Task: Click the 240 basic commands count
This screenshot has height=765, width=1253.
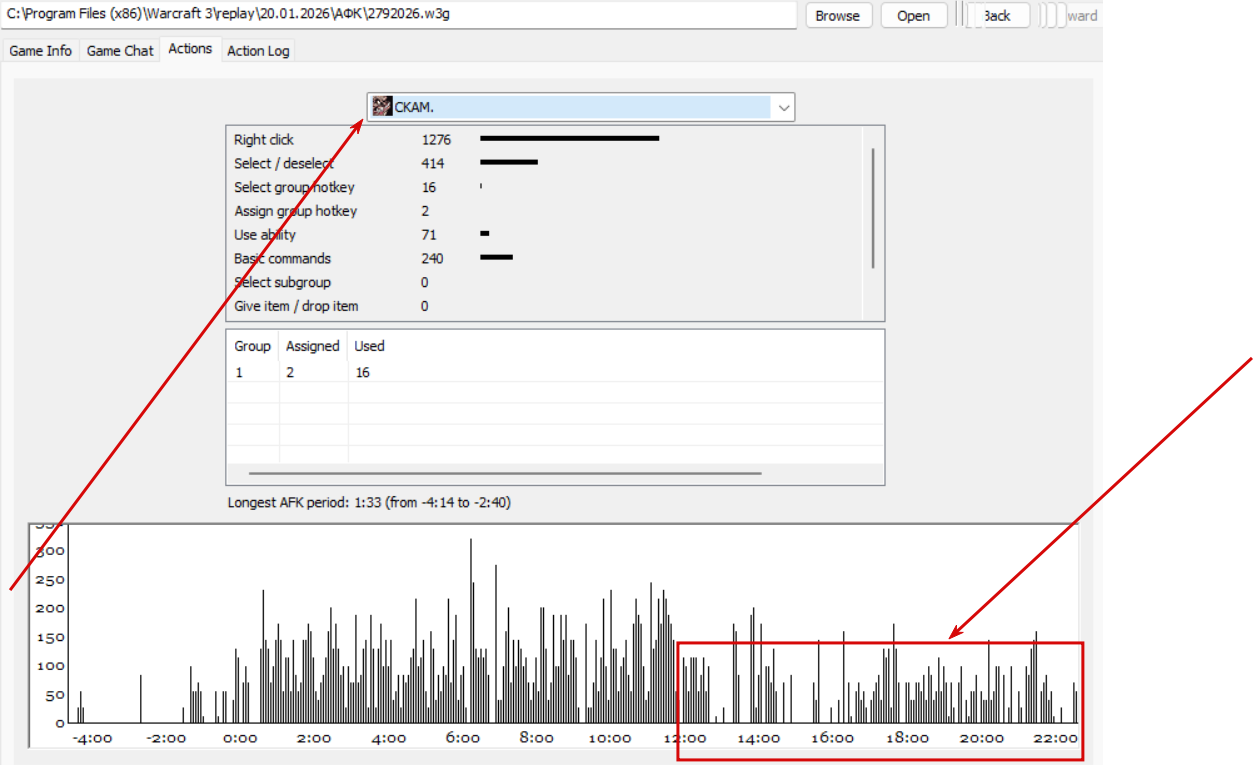Action: [x=433, y=258]
